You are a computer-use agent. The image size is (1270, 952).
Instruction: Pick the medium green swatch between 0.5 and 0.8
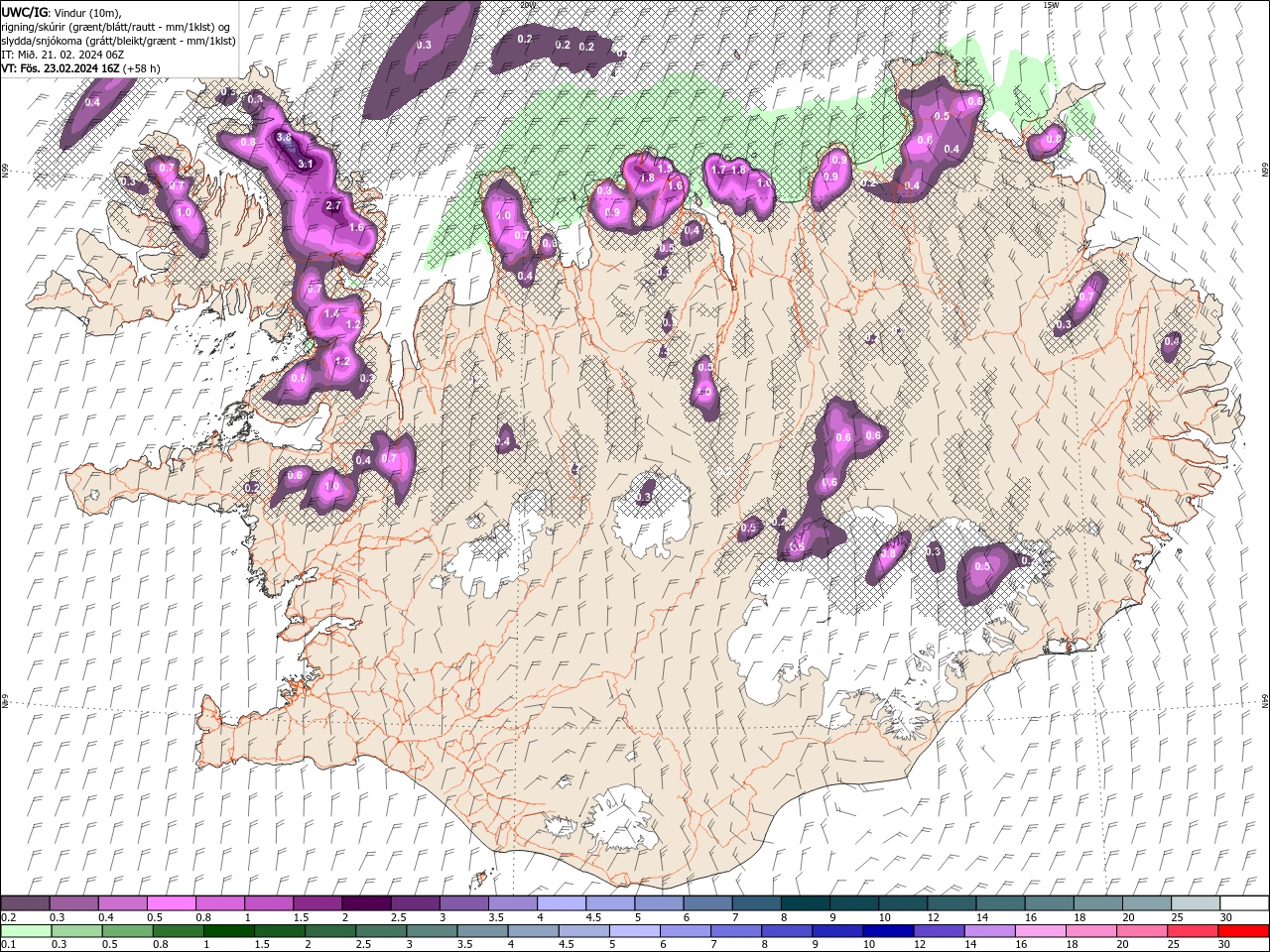pyautogui.click(x=127, y=931)
